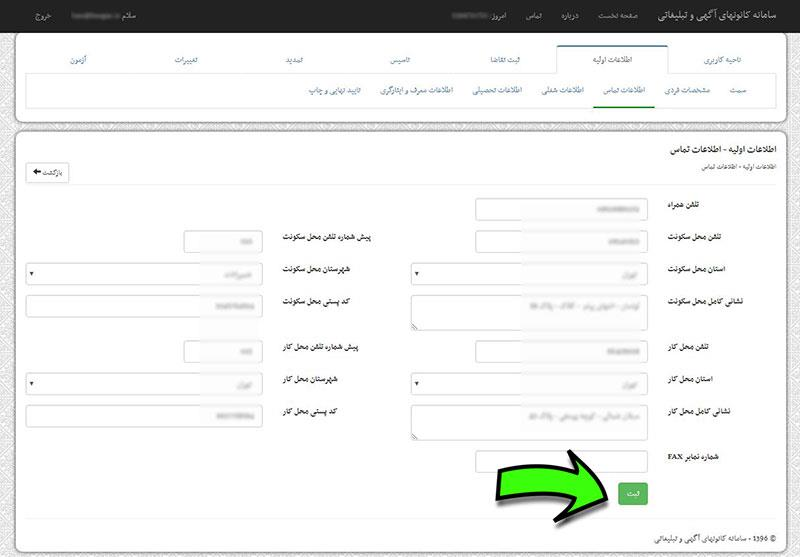Click the back arrow icon in بازگشت

(x=37, y=172)
